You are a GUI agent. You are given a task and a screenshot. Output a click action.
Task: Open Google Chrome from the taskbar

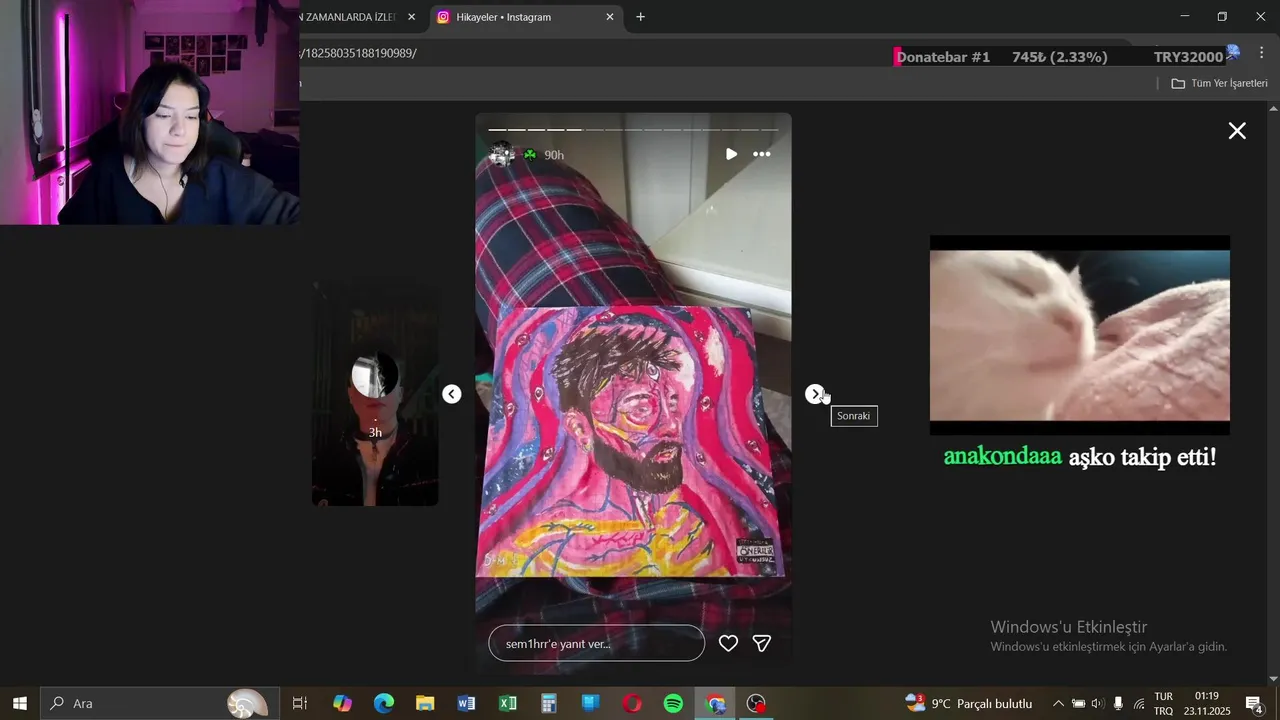click(715, 703)
